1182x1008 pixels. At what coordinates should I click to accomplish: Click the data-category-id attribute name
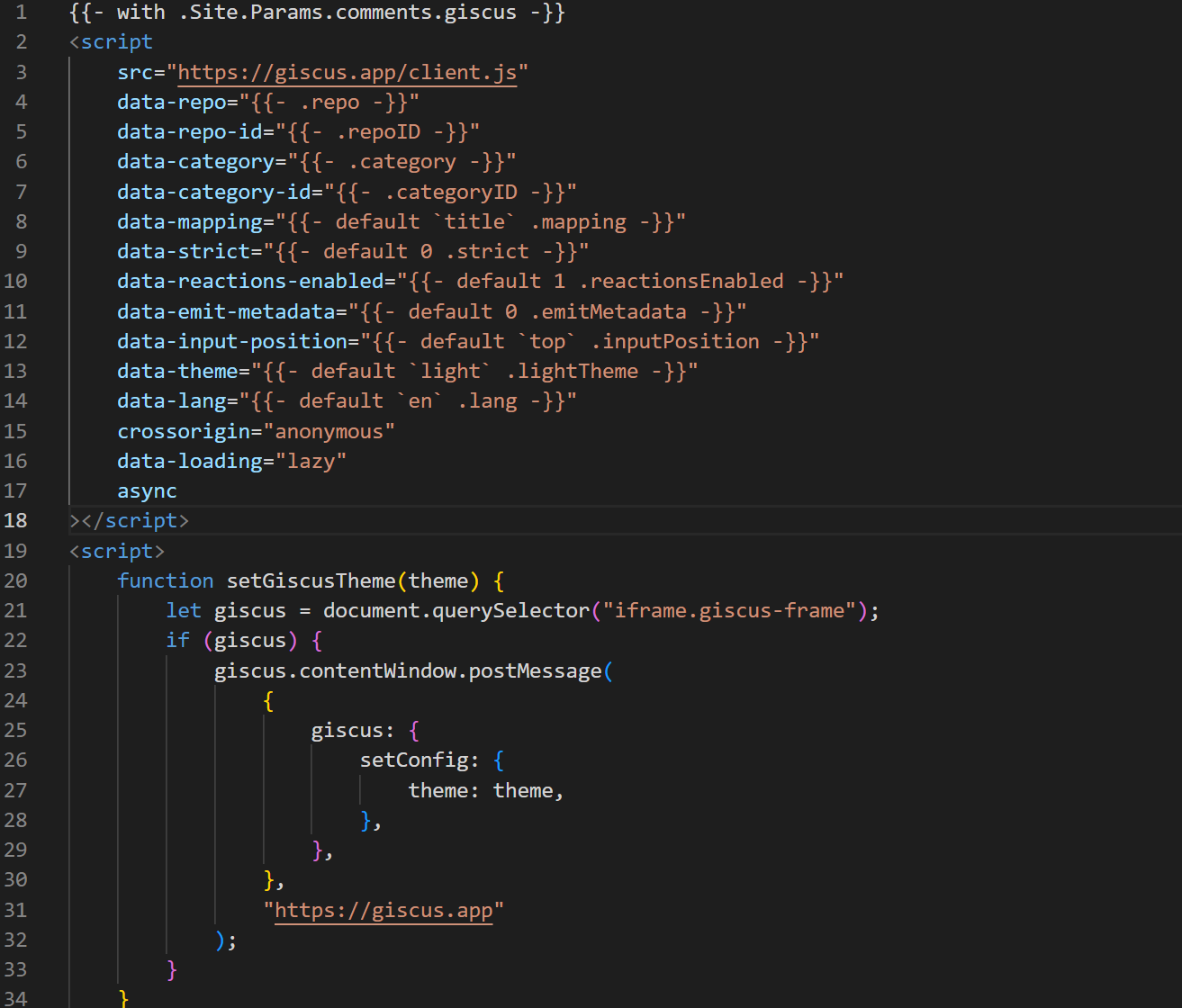click(x=214, y=192)
